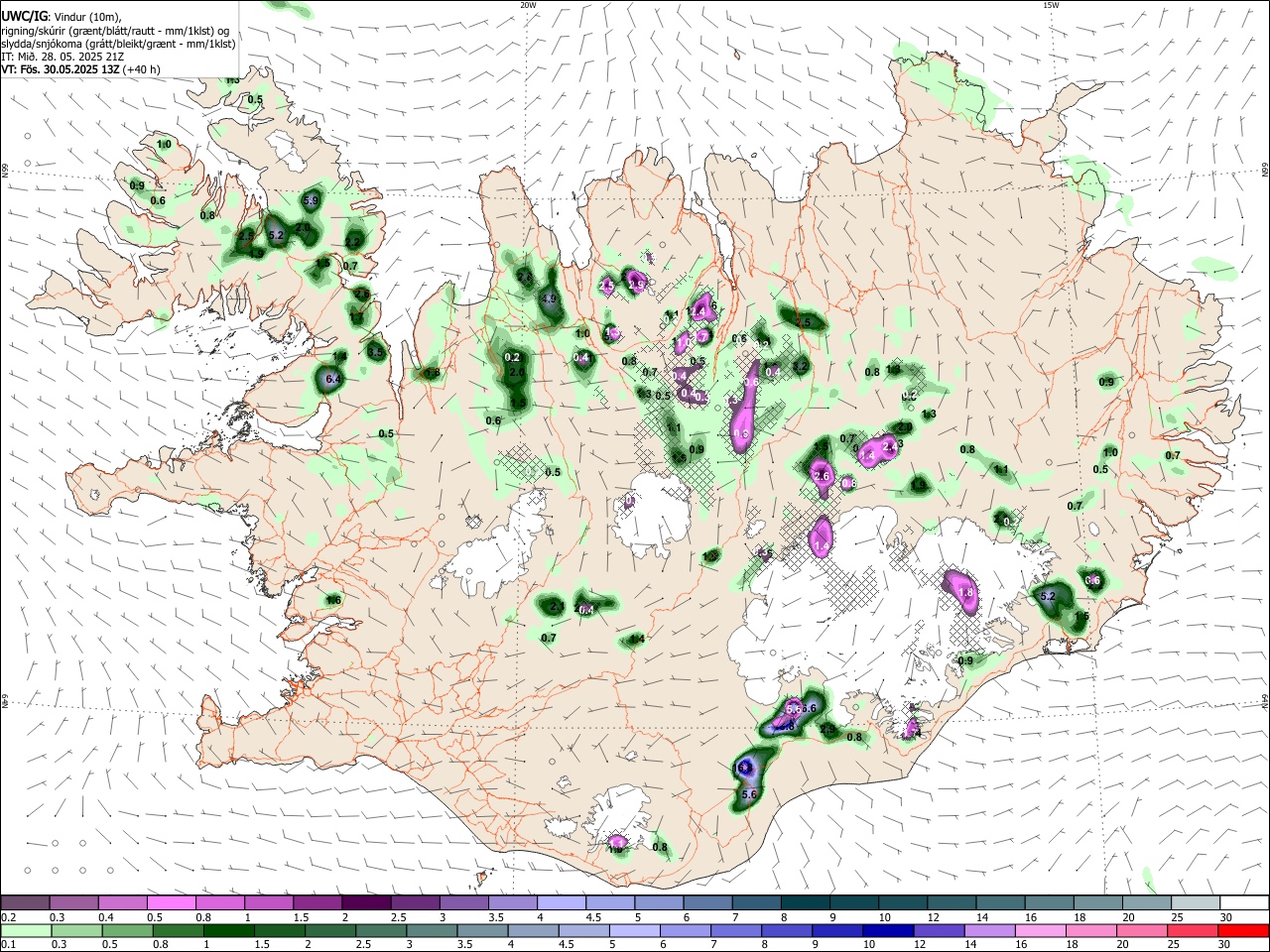Screen dimensions: 1270x952
Task: Click the '2.6' snowfall value on map
Action: coord(822,476)
